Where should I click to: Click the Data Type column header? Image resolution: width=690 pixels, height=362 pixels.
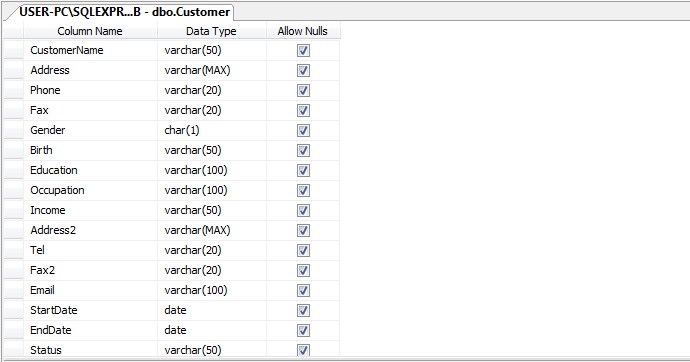212,31
